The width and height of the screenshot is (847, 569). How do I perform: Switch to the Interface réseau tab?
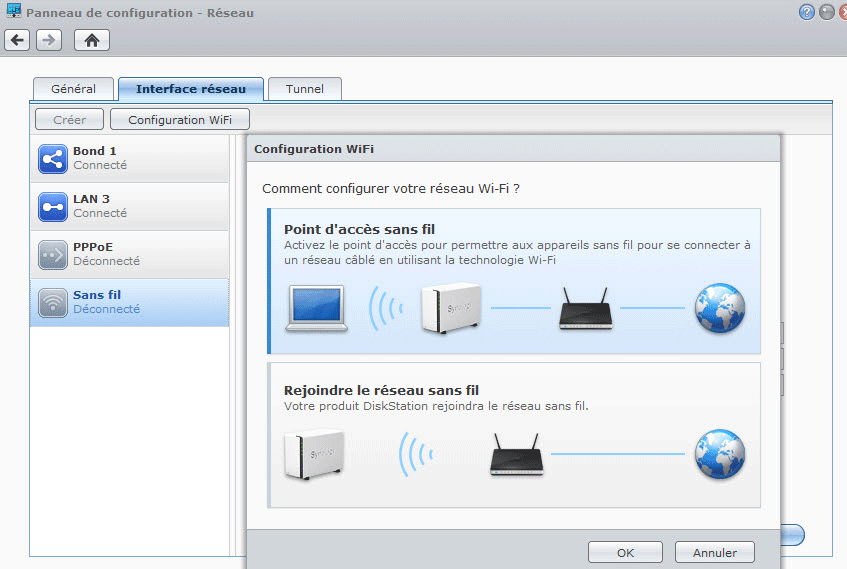pyautogui.click(x=191, y=89)
